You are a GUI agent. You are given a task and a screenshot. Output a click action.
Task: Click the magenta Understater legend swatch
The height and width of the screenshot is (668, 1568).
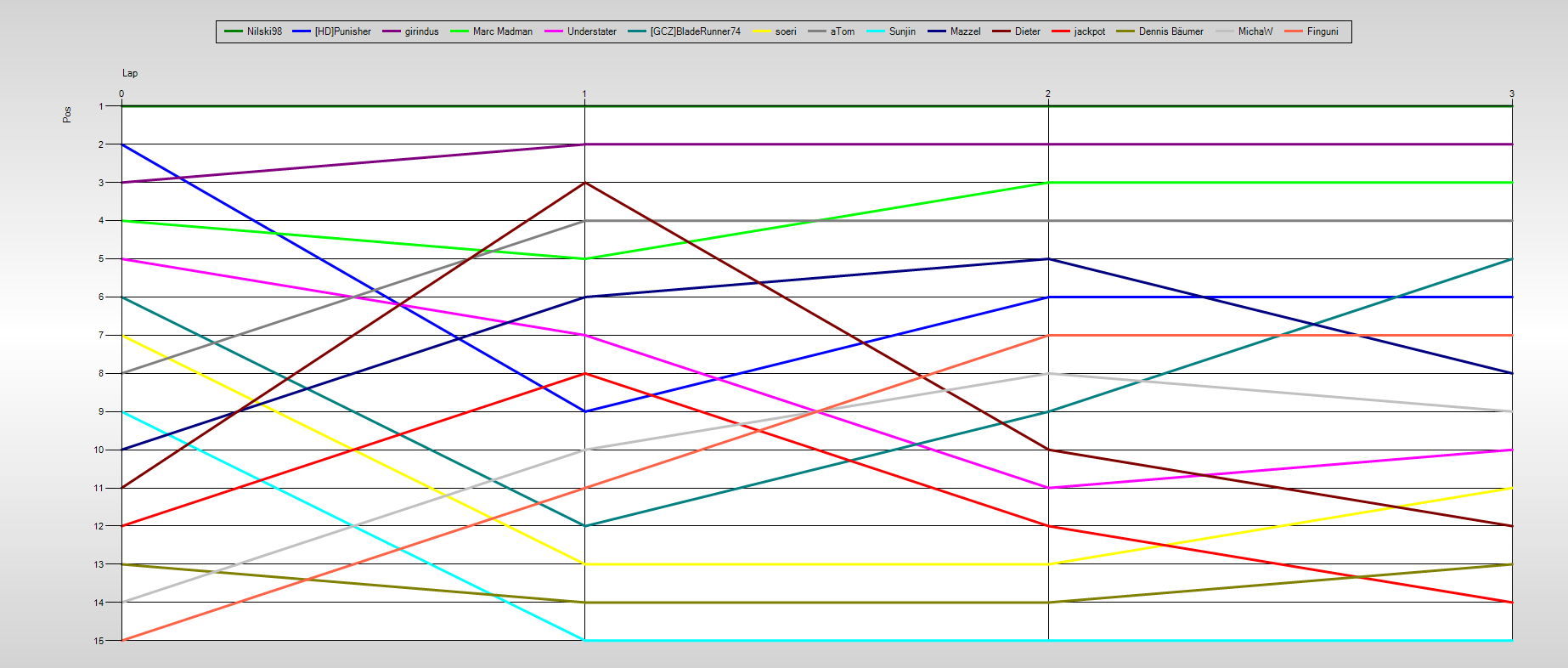554,31
